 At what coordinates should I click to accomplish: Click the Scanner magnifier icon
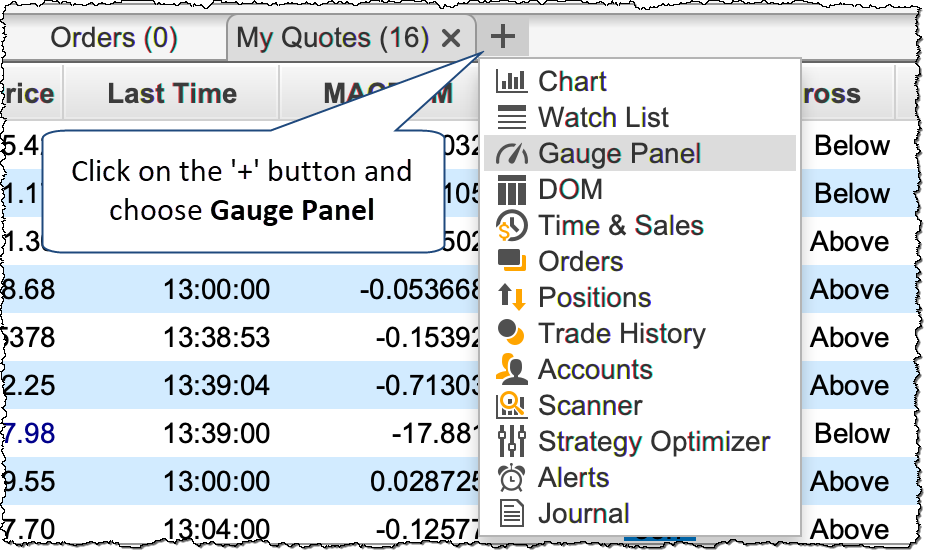(x=511, y=406)
